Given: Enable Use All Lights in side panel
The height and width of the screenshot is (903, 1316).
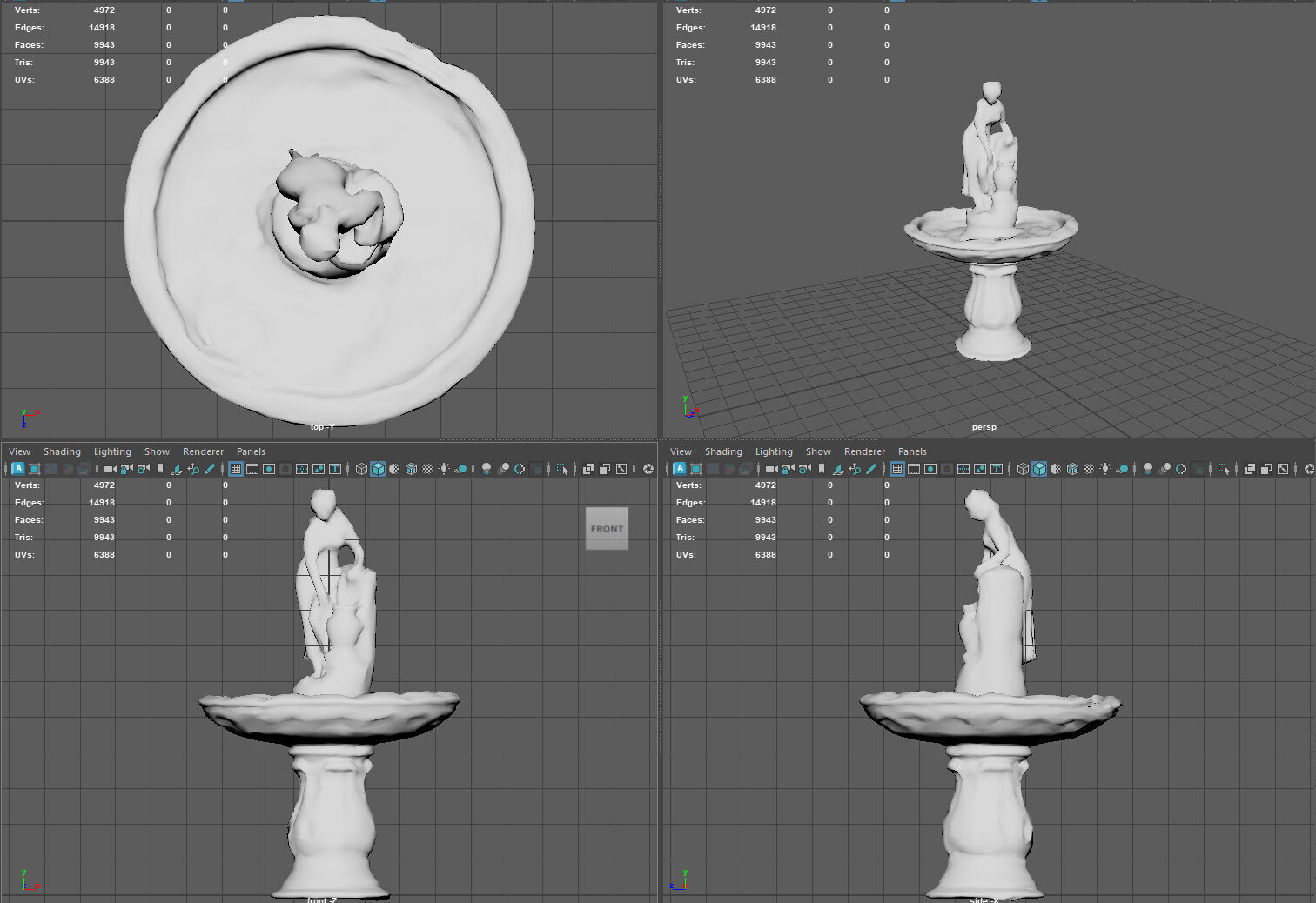Looking at the screenshot, I should tap(1105, 469).
